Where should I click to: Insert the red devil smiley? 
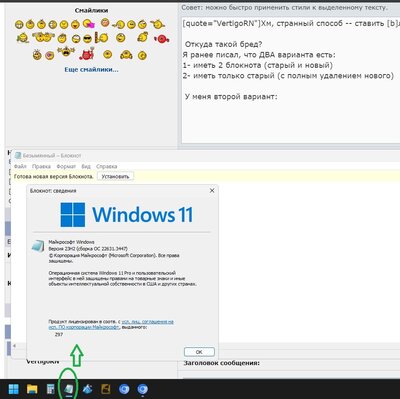pos(87,54)
